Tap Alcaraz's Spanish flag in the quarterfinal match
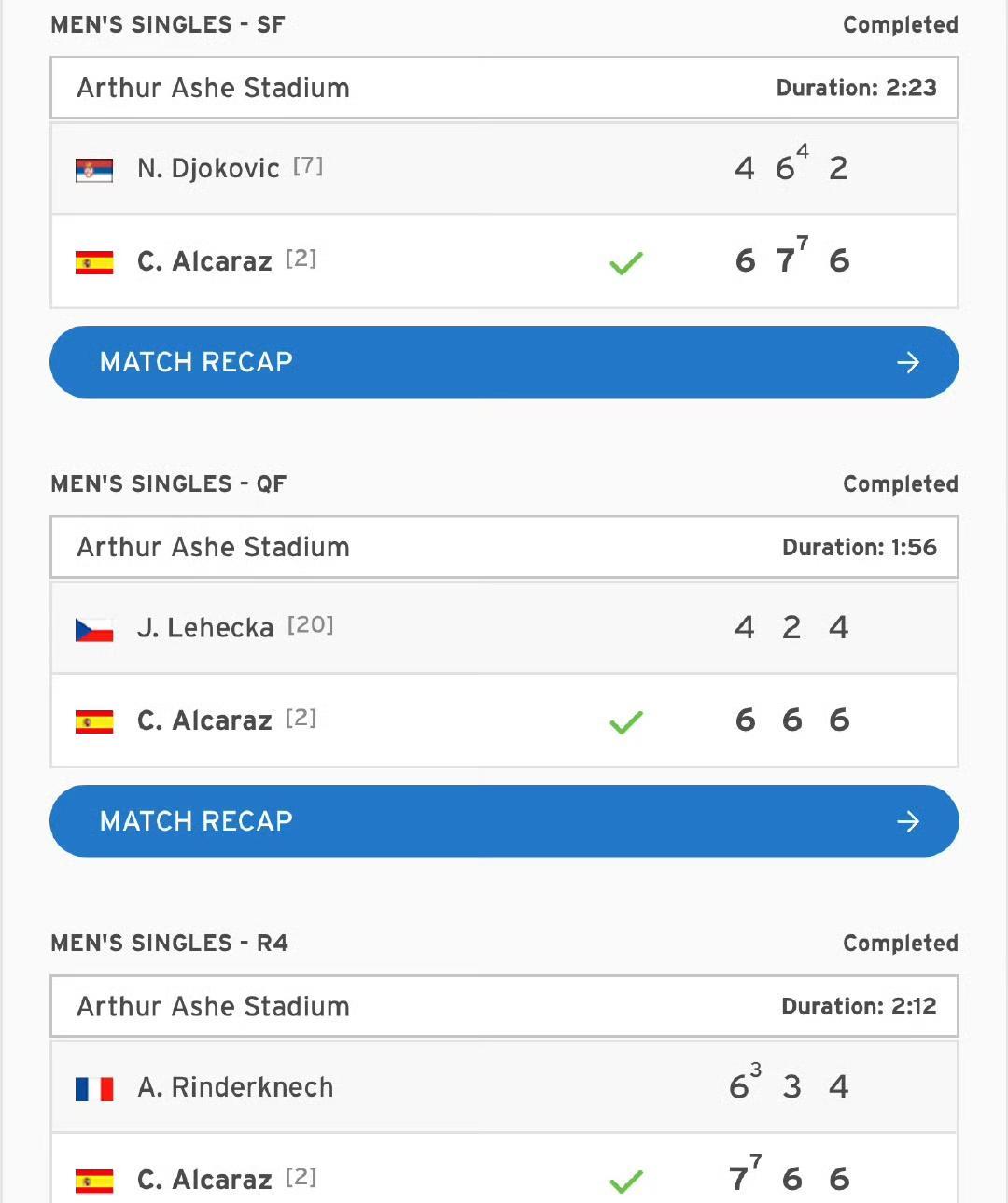Screen dimensions: 1008x1203 tap(94, 721)
